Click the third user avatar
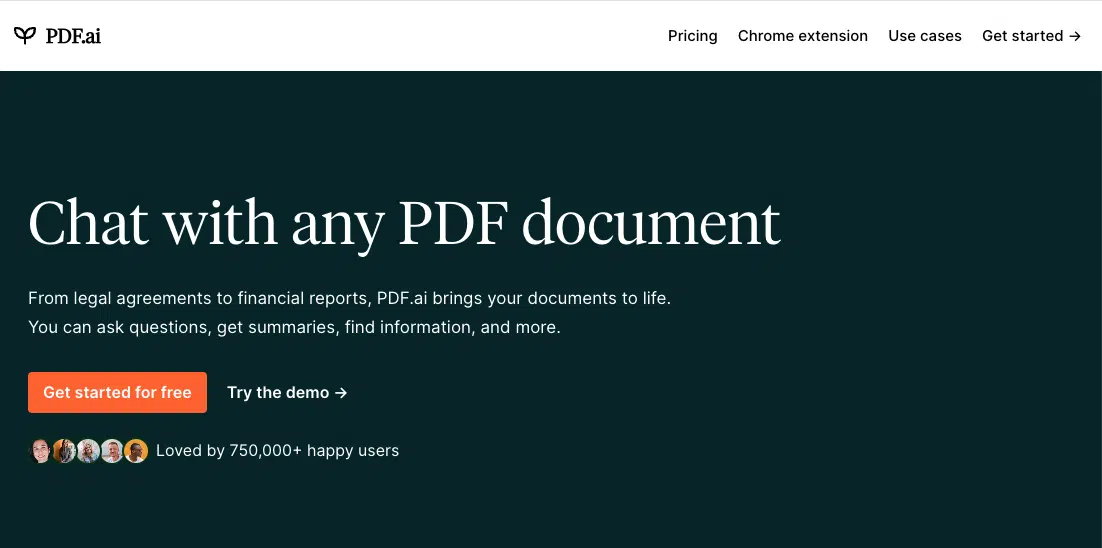The width and height of the screenshot is (1102, 548). click(x=89, y=451)
